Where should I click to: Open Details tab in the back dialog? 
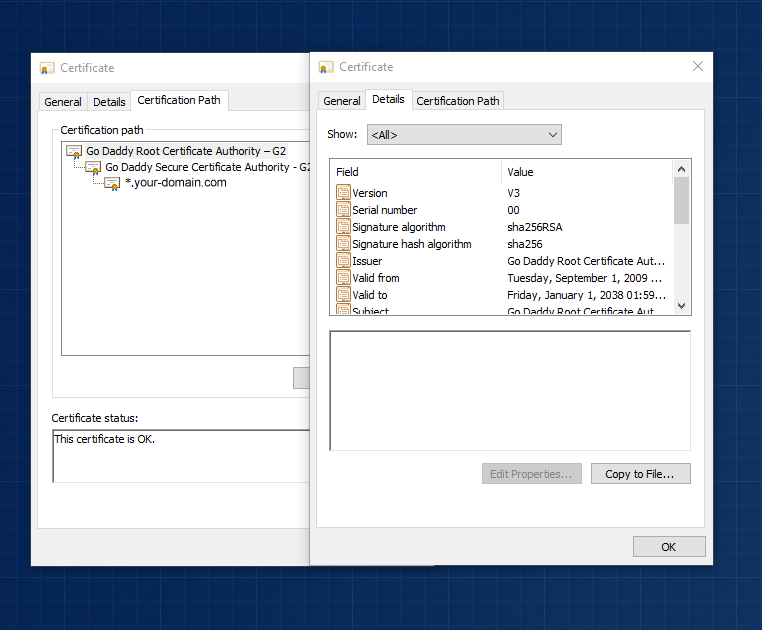109,102
